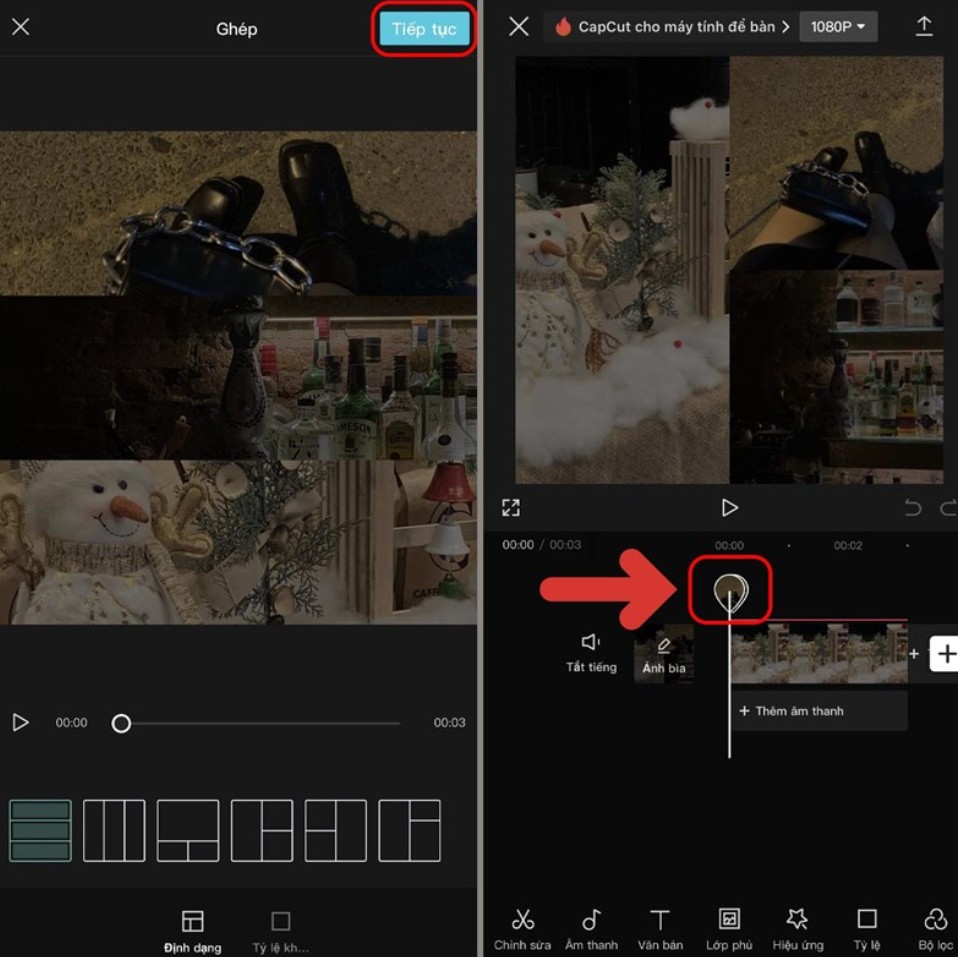The height and width of the screenshot is (957, 958).
Task: Open the Chỉnh sửa scissors tool
Action: (x=522, y=930)
